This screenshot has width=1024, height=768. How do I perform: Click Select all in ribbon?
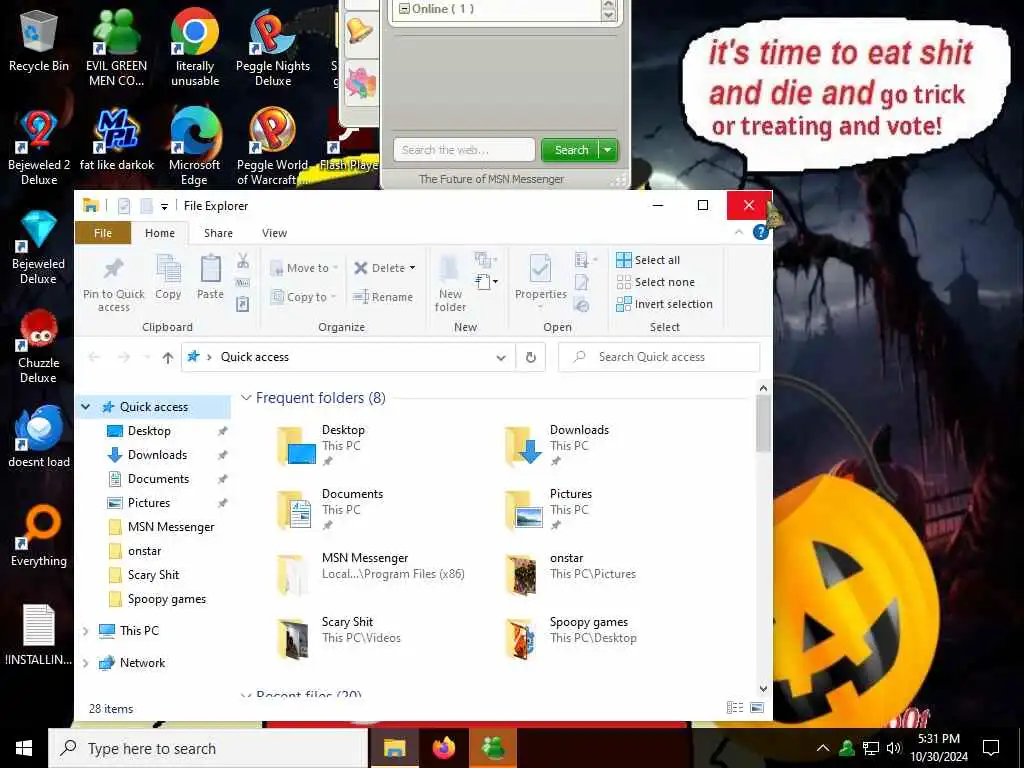pyautogui.click(x=648, y=260)
